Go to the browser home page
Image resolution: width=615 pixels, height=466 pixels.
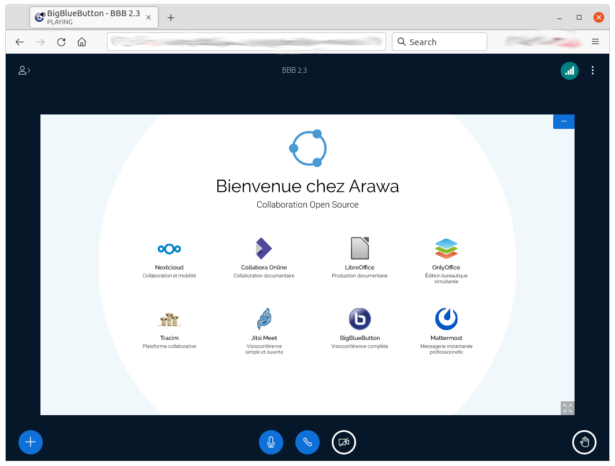click(x=82, y=42)
